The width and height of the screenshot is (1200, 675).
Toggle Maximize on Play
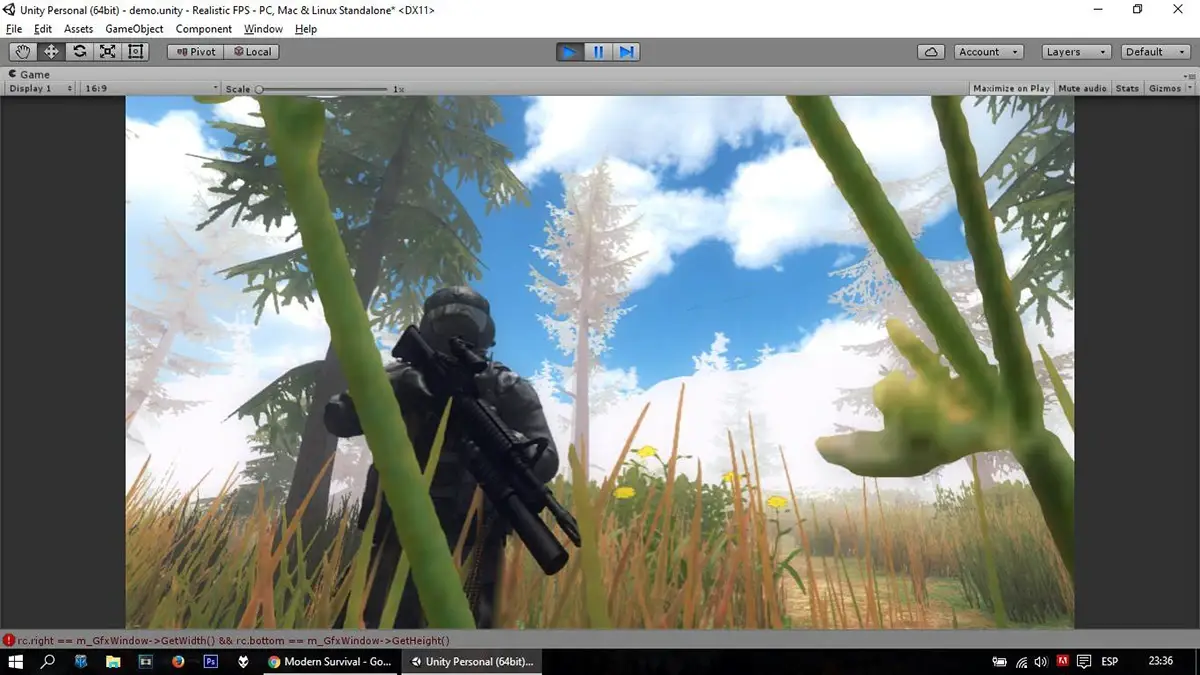point(1011,88)
